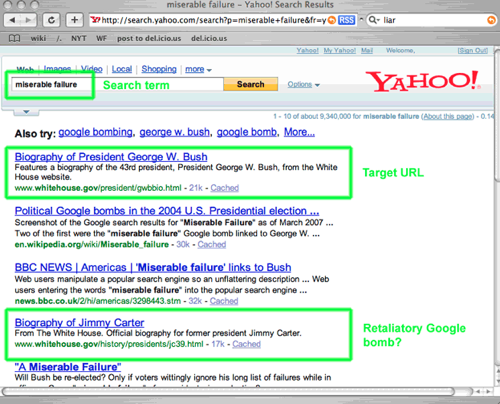The image size is (500, 404).
Task: Click the scroll right arrow at bottom
Action: pyautogui.click(x=488, y=391)
